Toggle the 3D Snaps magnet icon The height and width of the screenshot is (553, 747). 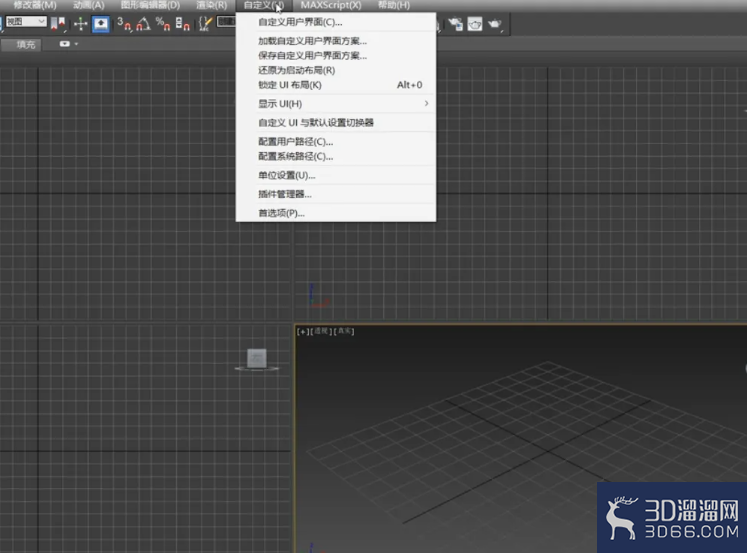point(124,24)
